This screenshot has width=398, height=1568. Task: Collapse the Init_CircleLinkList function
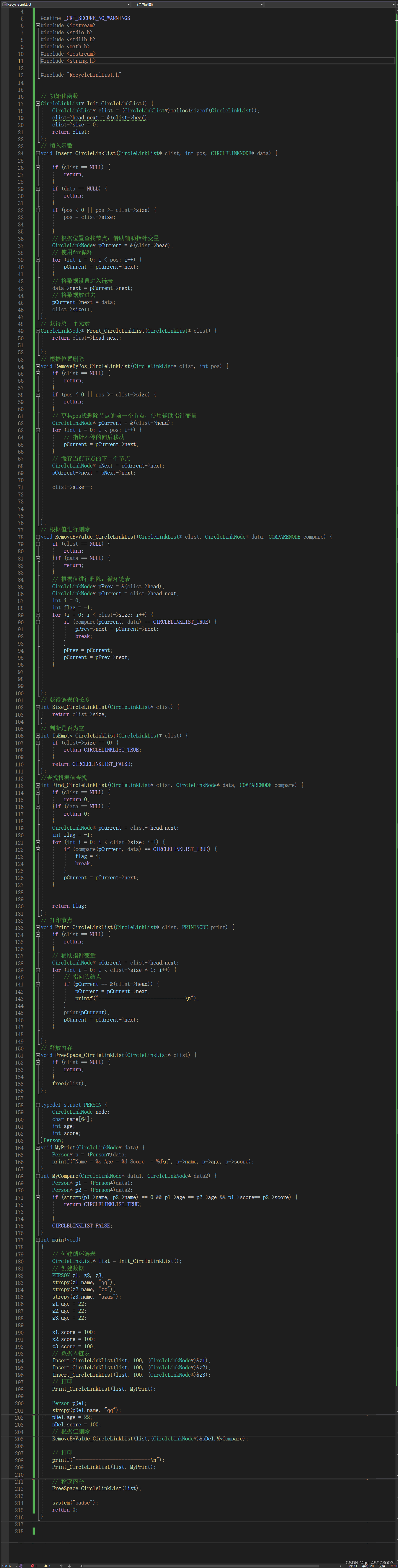(x=38, y=103)
